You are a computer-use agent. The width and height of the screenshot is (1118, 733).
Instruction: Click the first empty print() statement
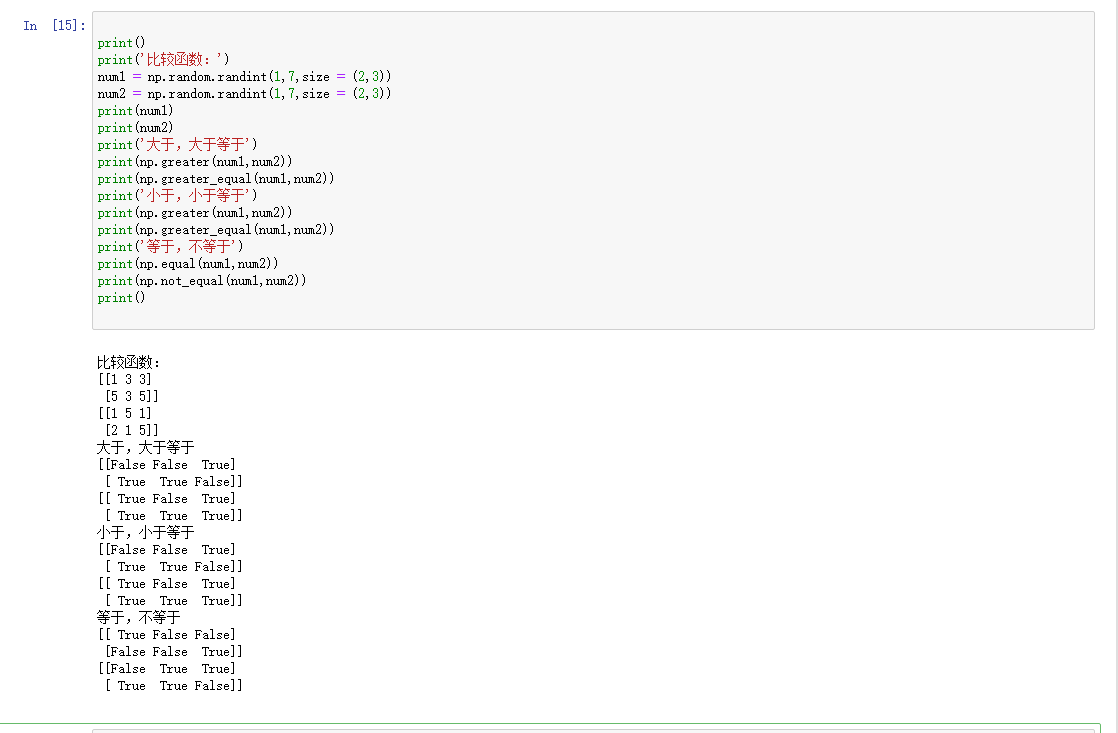click(x=119, y=42)
